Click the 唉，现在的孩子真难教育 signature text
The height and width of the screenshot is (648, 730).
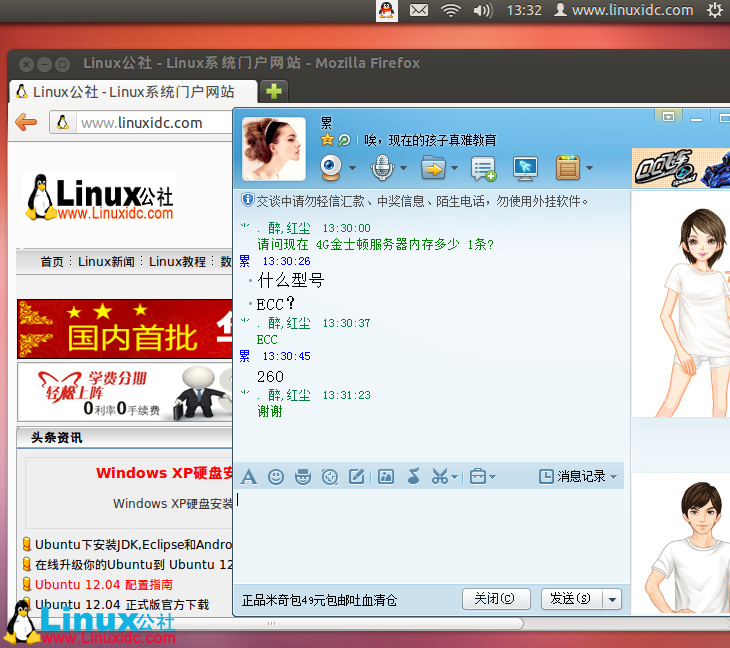point(430,140)
